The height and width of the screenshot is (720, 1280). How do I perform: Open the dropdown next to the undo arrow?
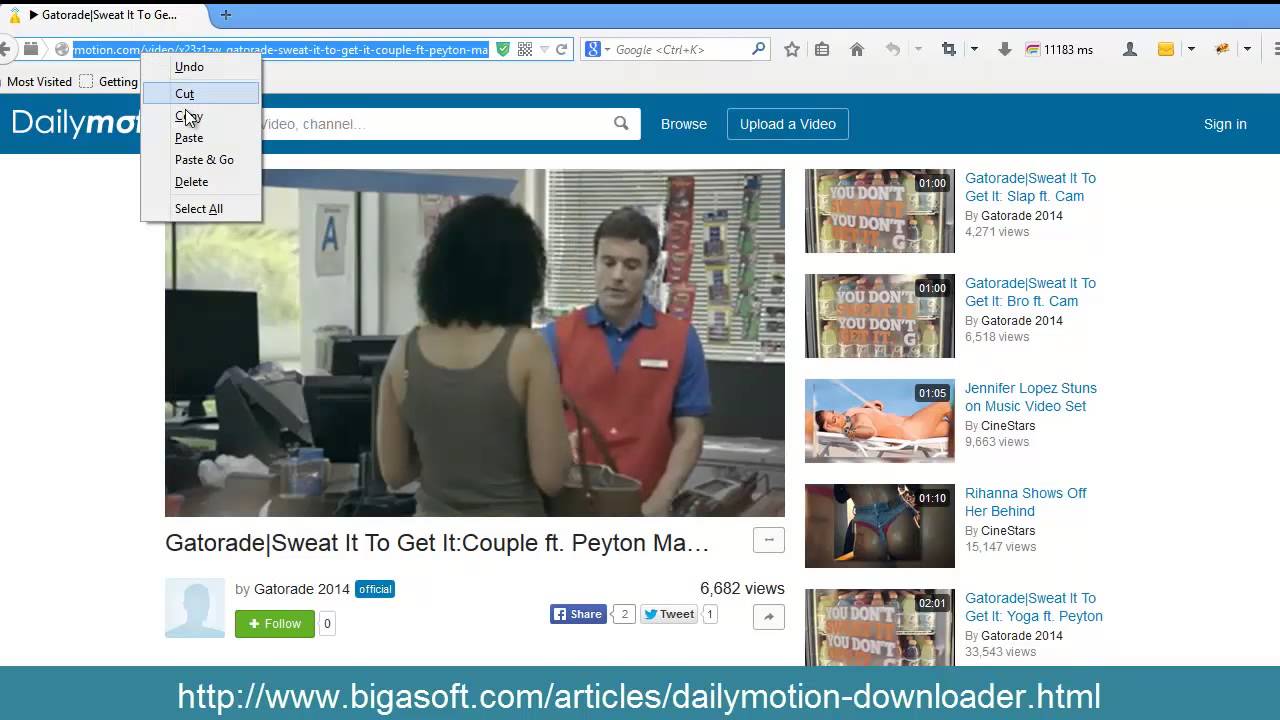918,49
